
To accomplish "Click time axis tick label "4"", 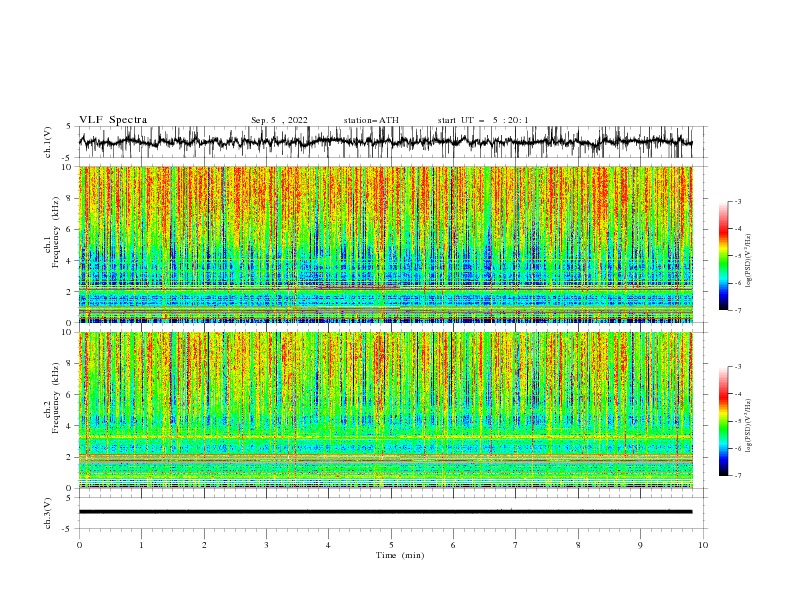I will (329, 545).
